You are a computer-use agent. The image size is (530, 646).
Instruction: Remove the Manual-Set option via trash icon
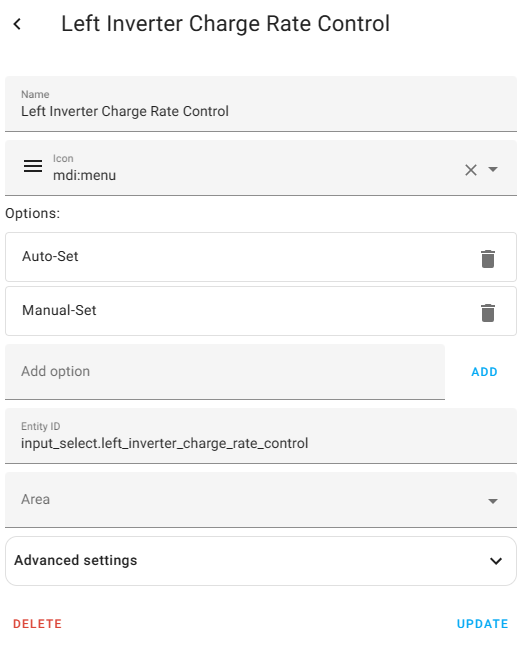pos(488,313)
